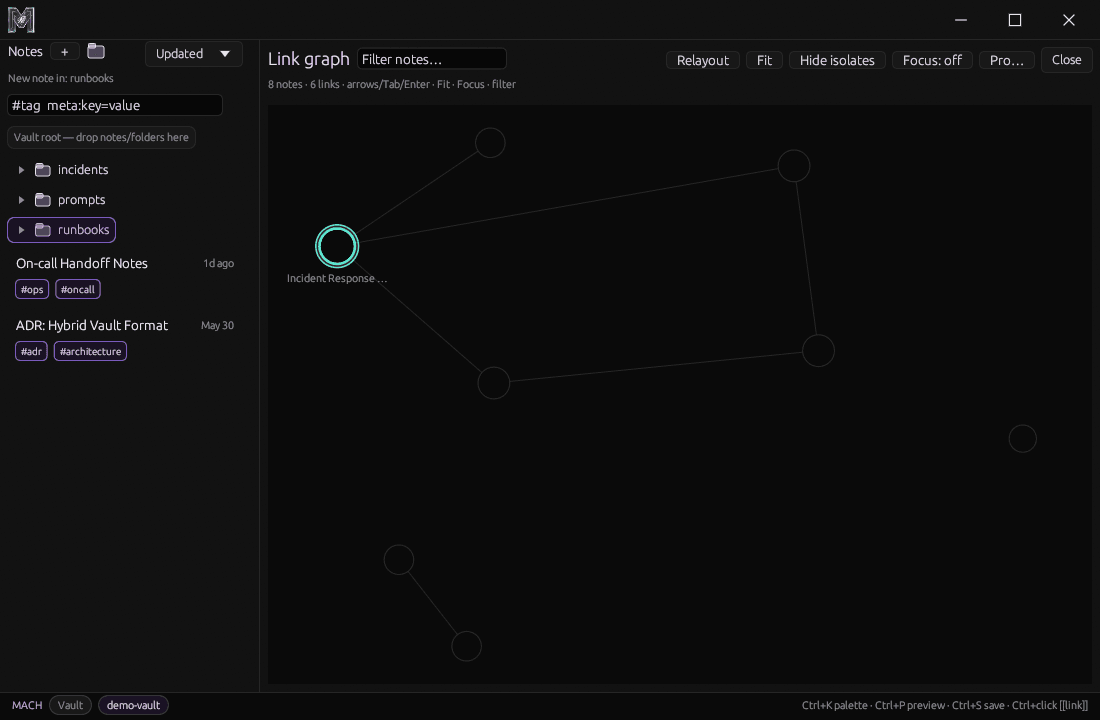Screen dimensions: 1100x720
Task: Click the Vault root drop target
Action: coord(102,138)
